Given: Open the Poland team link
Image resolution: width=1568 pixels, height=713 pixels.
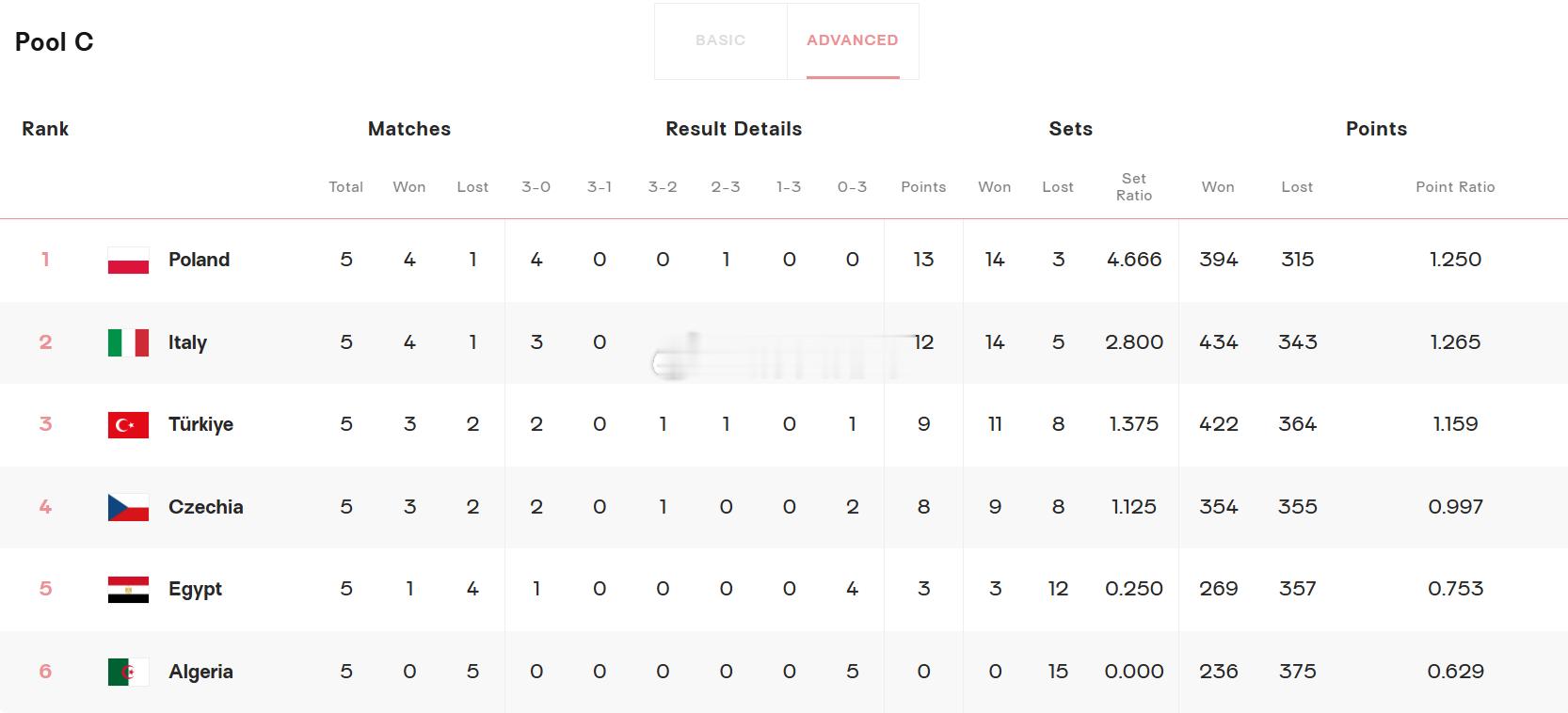Looking at the screenshot, I should tap(199, 260).
